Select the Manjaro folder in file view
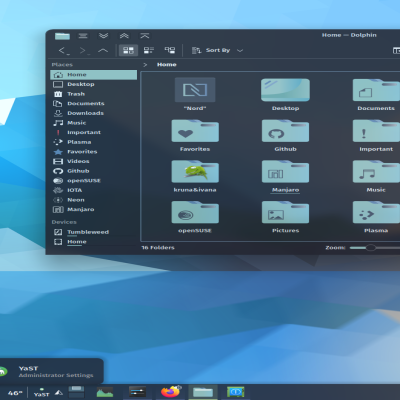Image resolution: width=400 pixels, height=400 pixels. [285, 176]
